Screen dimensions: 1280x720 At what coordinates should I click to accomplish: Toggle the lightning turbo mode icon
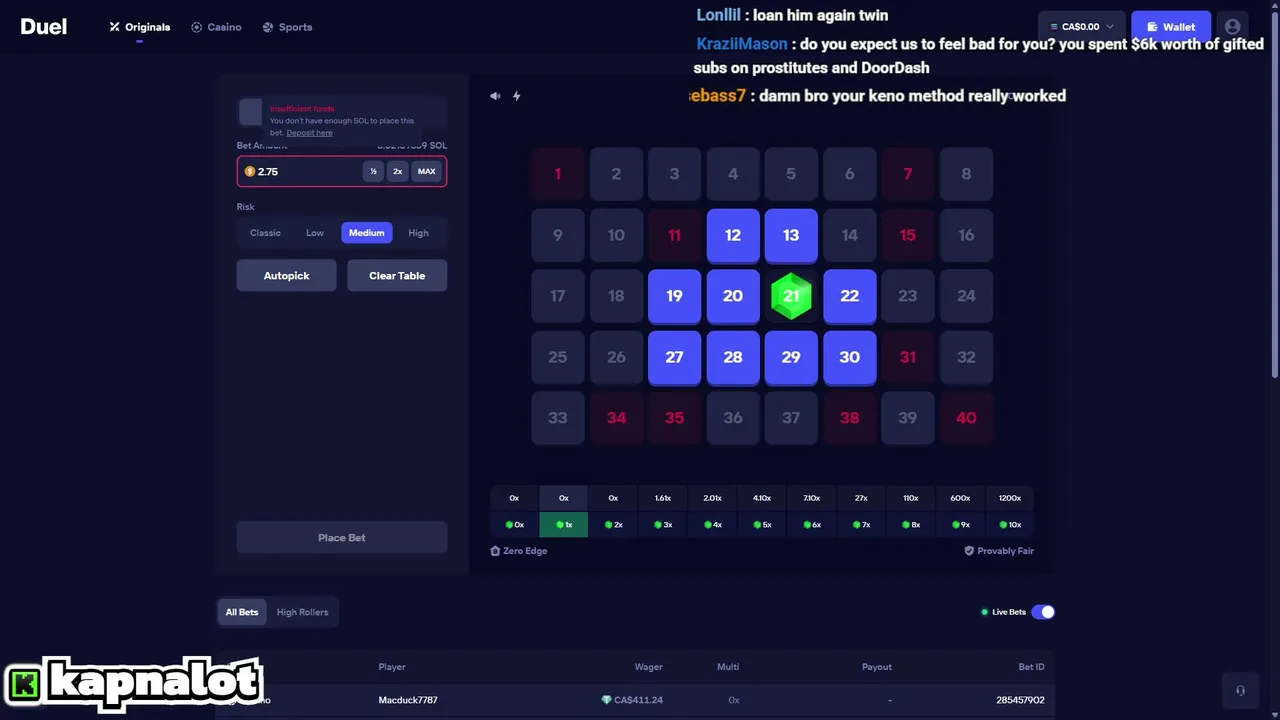pyautogui.click(x=517, y=96)
